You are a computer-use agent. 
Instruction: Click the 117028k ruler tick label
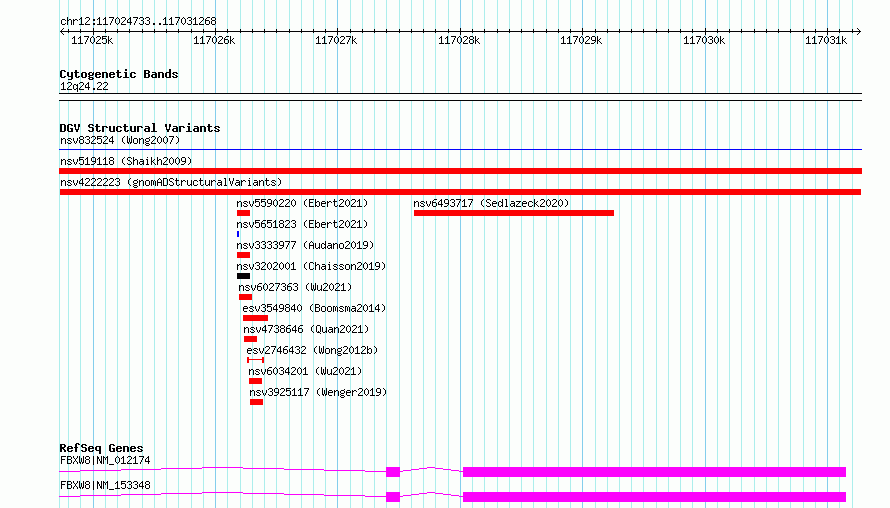(x=459, y=40)
